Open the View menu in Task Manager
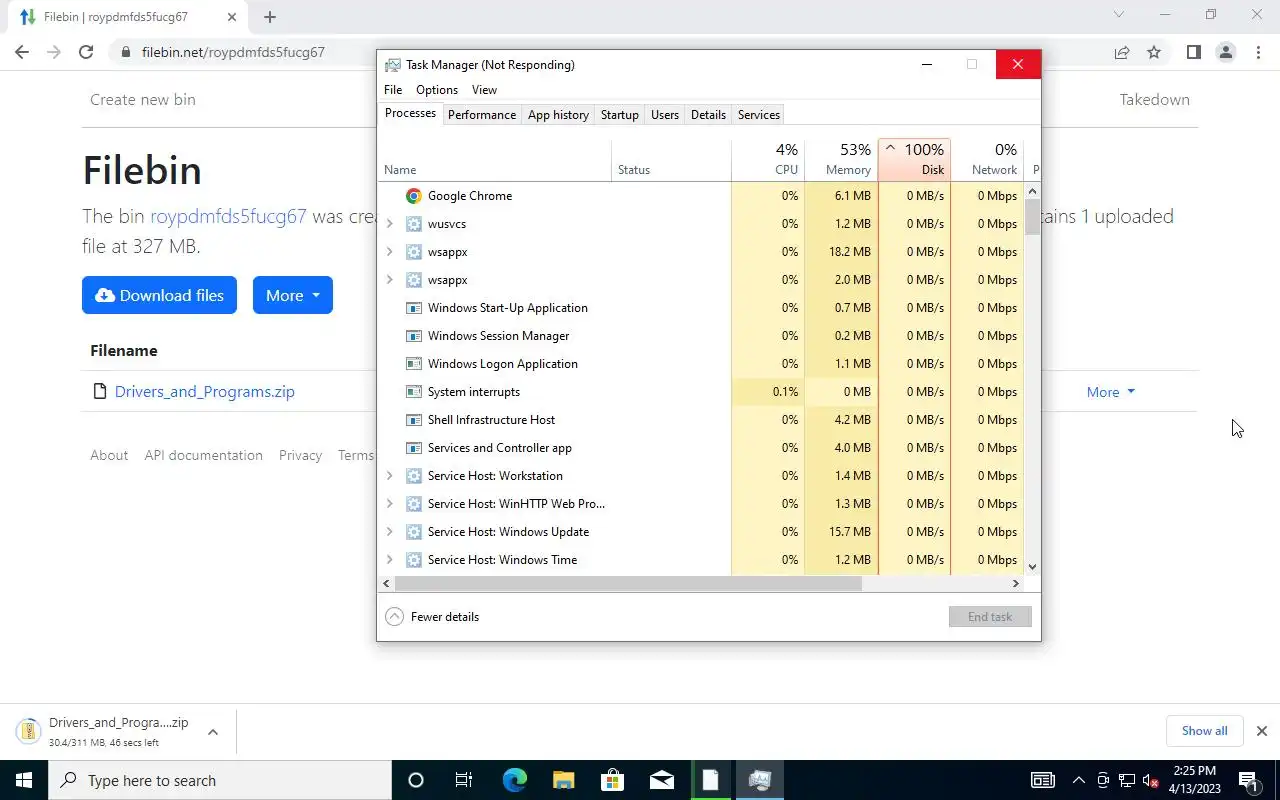The height and width of the screenshot is (800, 1280). [484, 90]
